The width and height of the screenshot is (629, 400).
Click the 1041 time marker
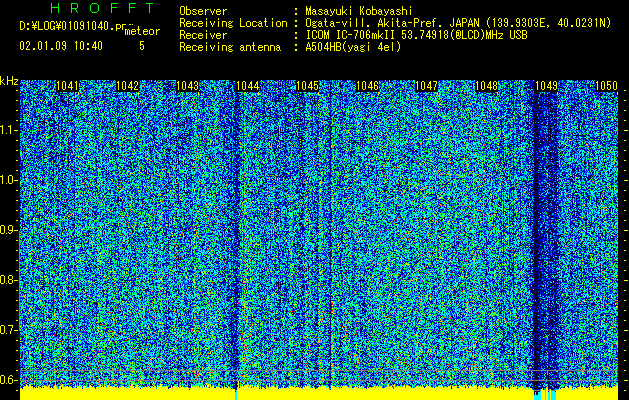67,86
